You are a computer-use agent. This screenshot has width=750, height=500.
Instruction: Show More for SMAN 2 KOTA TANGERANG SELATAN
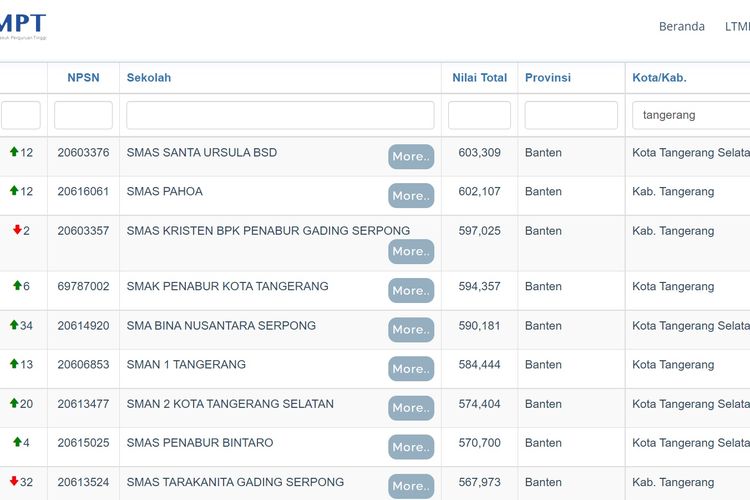pos(411,408)
